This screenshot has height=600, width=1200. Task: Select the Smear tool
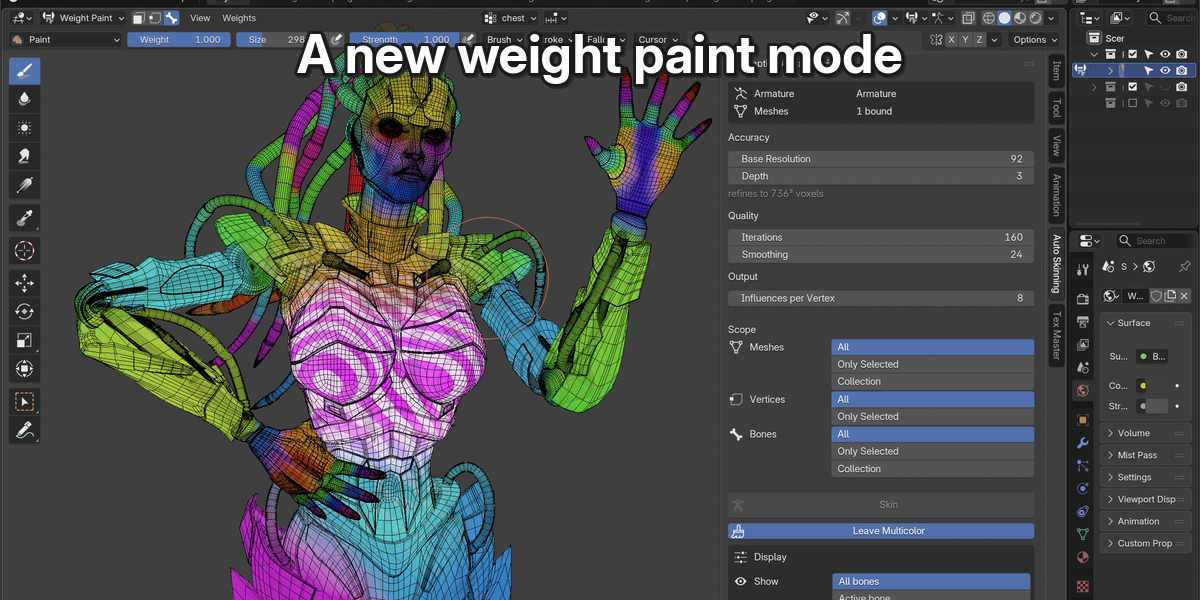tap(25, 157)
